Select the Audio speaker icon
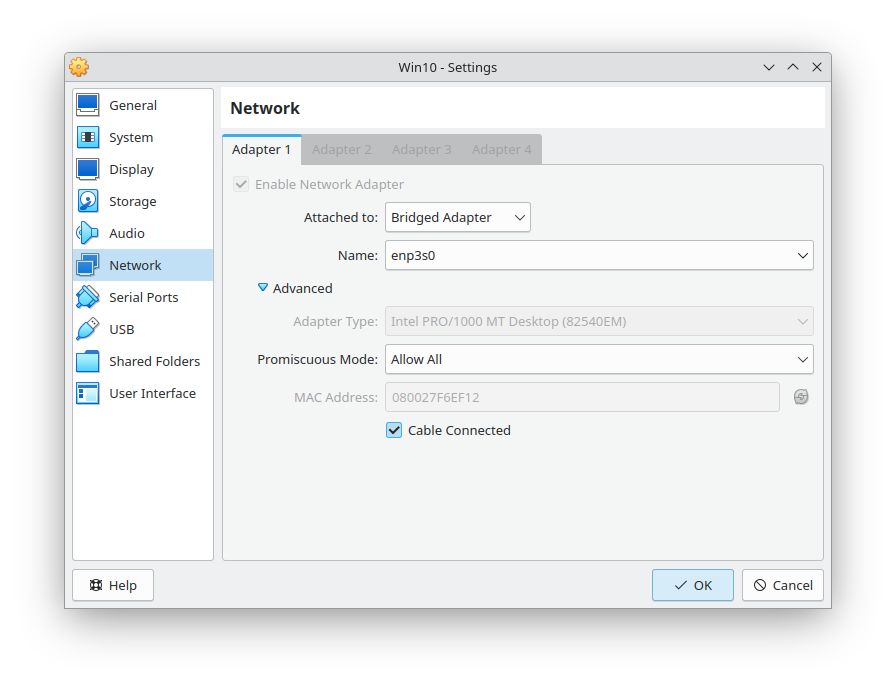Screen dimensions: 896x685 point(88,233)
